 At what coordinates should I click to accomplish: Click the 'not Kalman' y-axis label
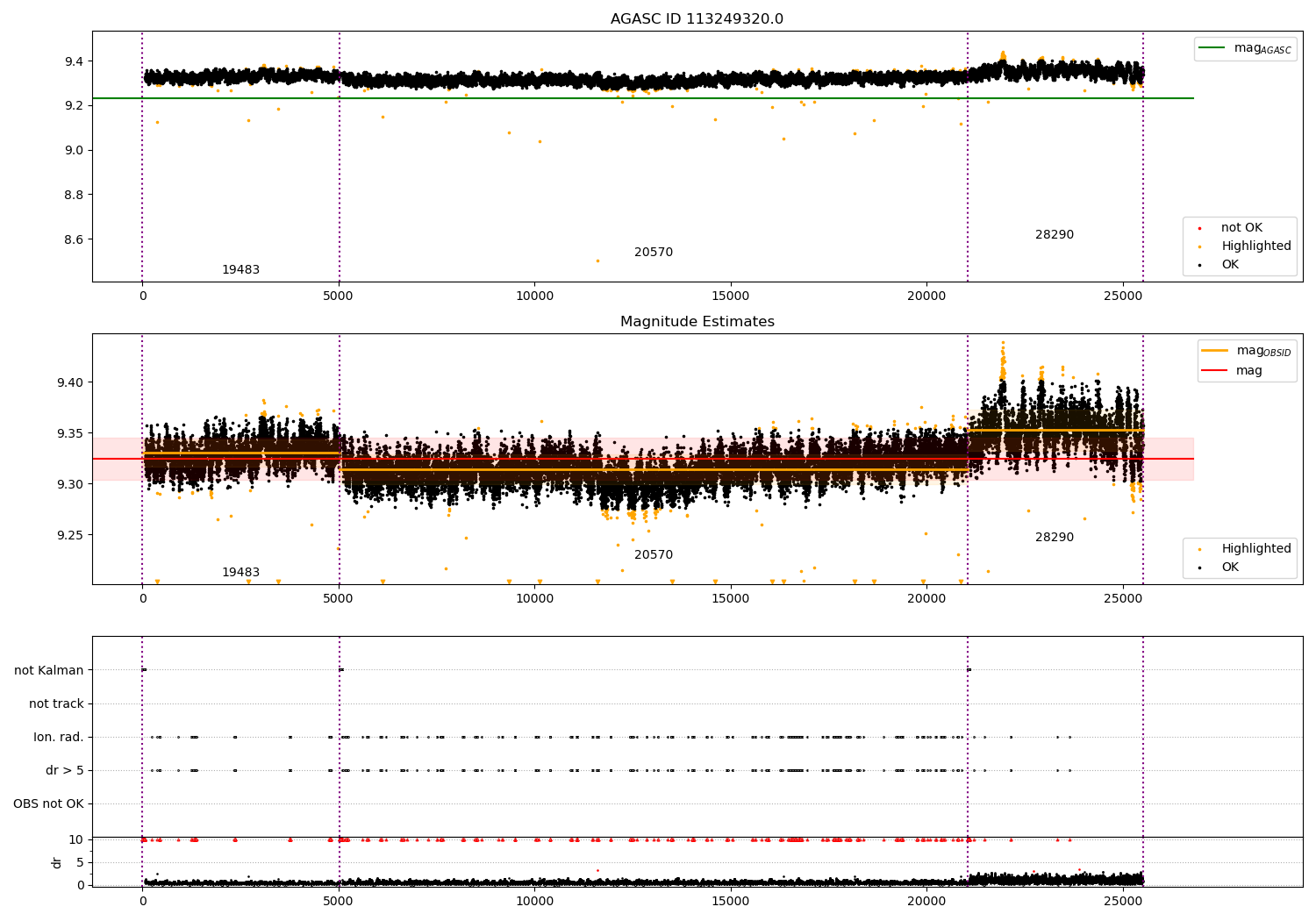49,671
